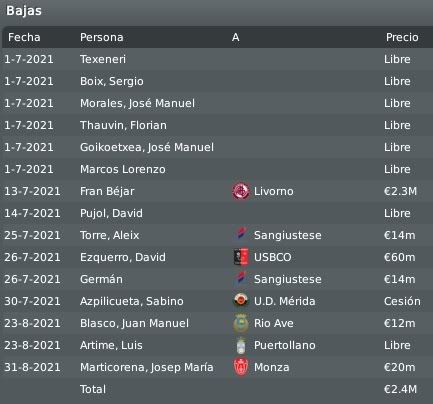Viewport: 433px width, 404px height.
Task: Open player Ezquerro, David
Action: tap(123, 257)
